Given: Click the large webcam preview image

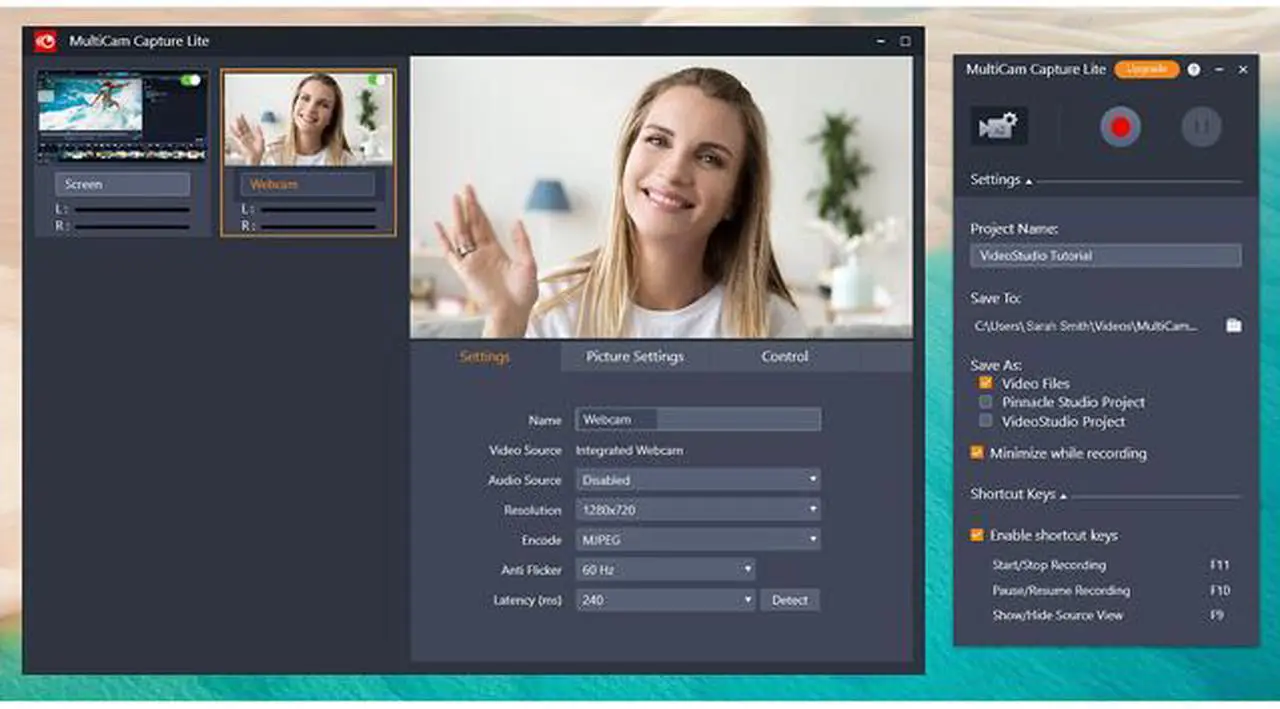Looking at the screenshot, I should [661, 197].
